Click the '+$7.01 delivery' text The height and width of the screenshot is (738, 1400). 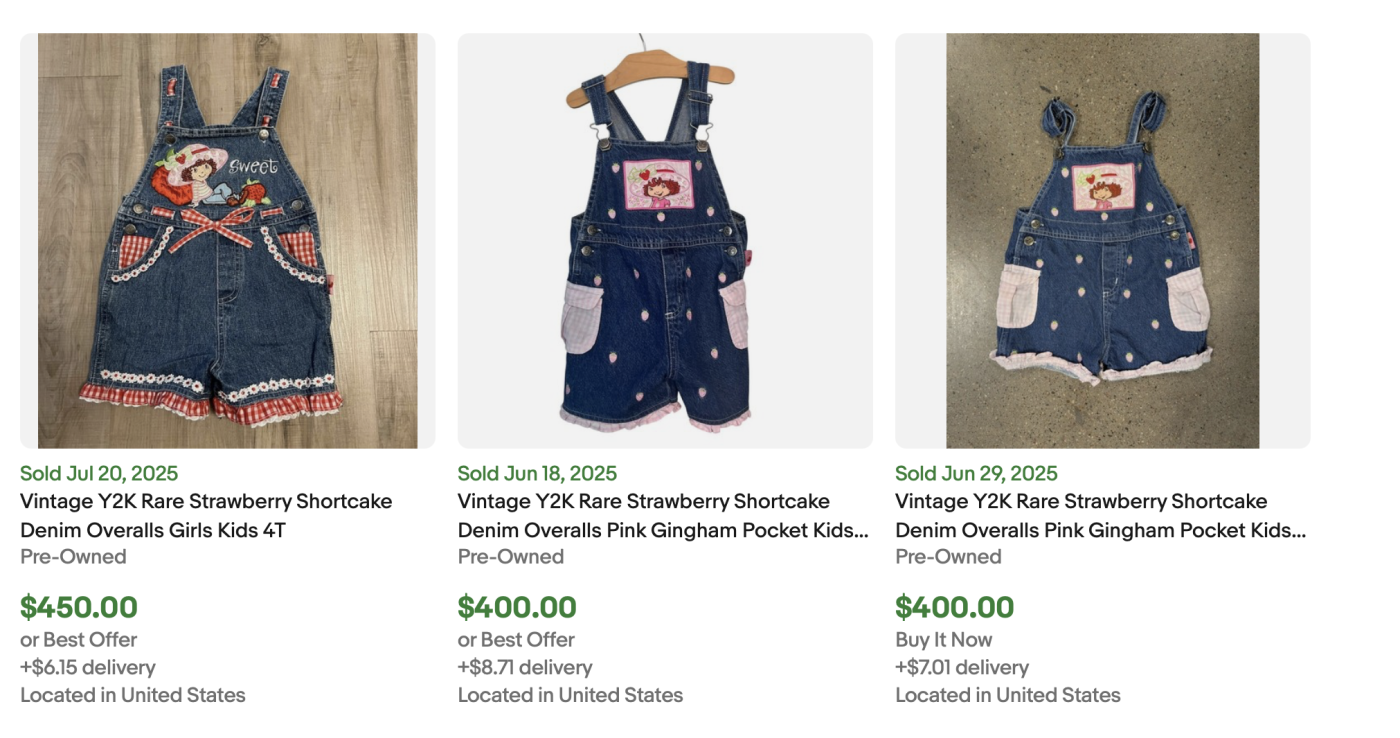point(962,667)
